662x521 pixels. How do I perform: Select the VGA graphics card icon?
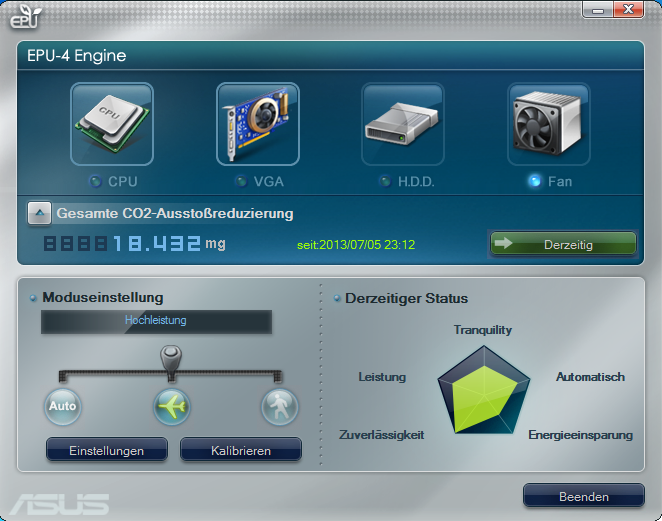click(x=258, y=124)
